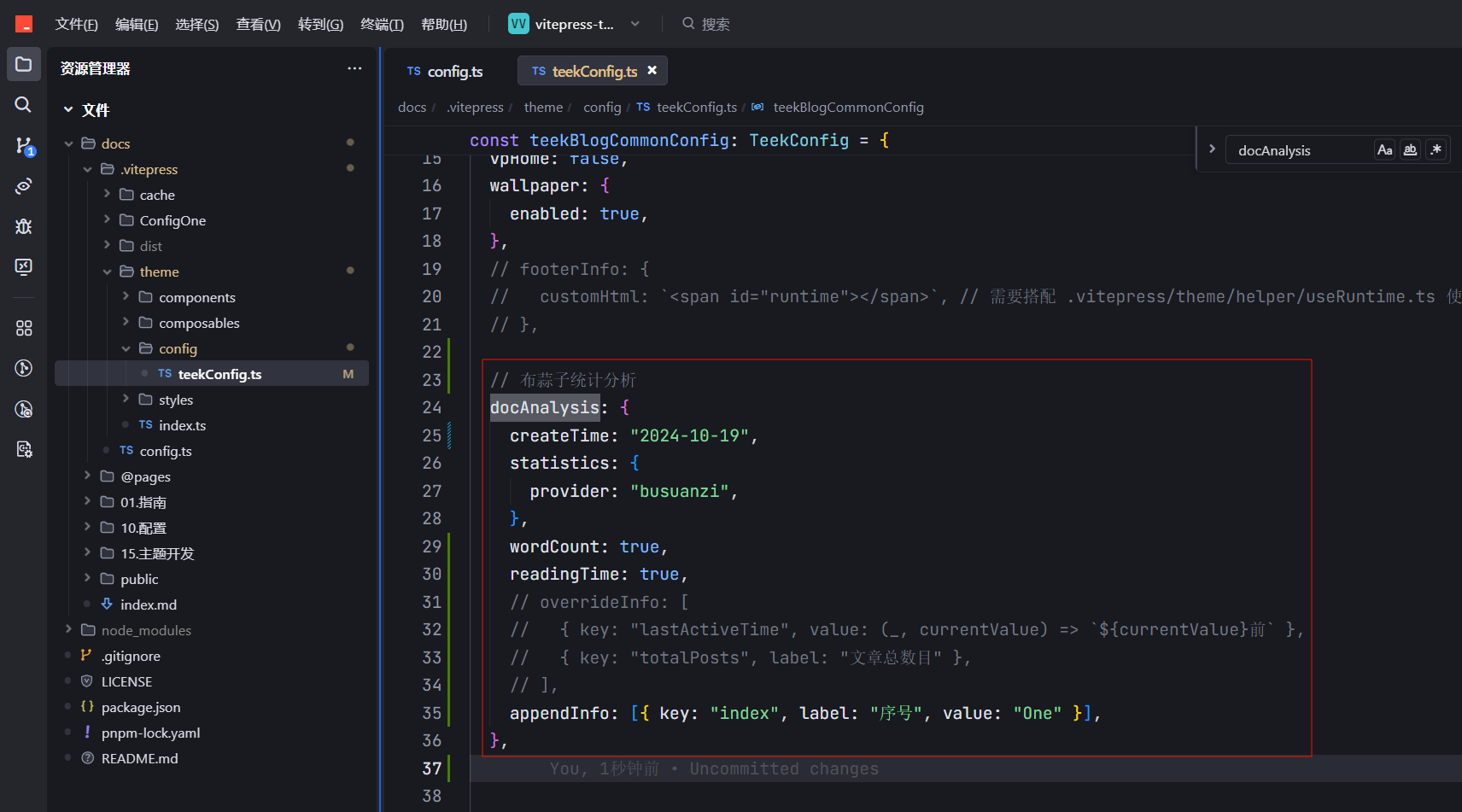
Task: Open the Debug bug icon
Action: (x=24, y=226)
